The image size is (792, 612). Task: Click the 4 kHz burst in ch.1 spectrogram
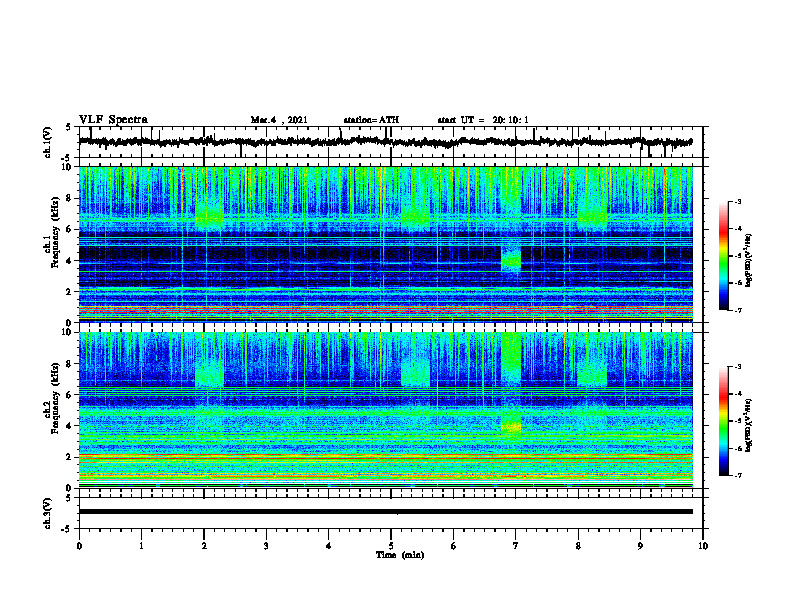point(511,260)
